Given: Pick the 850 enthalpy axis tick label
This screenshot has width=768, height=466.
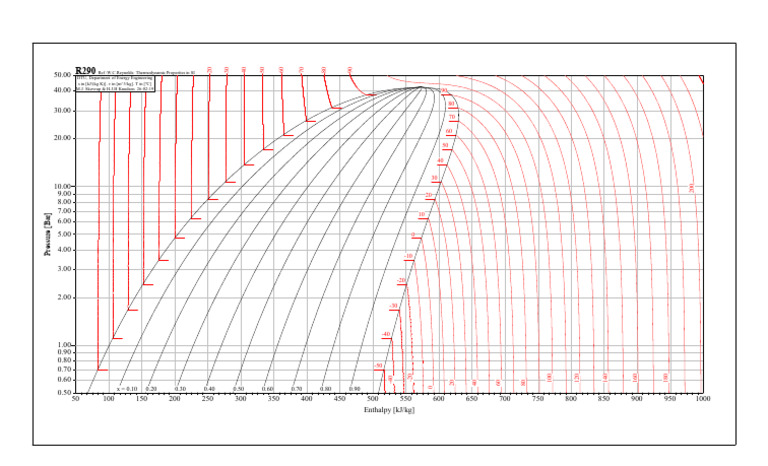Looking at the screenshot, I should [x=604, y=399].
